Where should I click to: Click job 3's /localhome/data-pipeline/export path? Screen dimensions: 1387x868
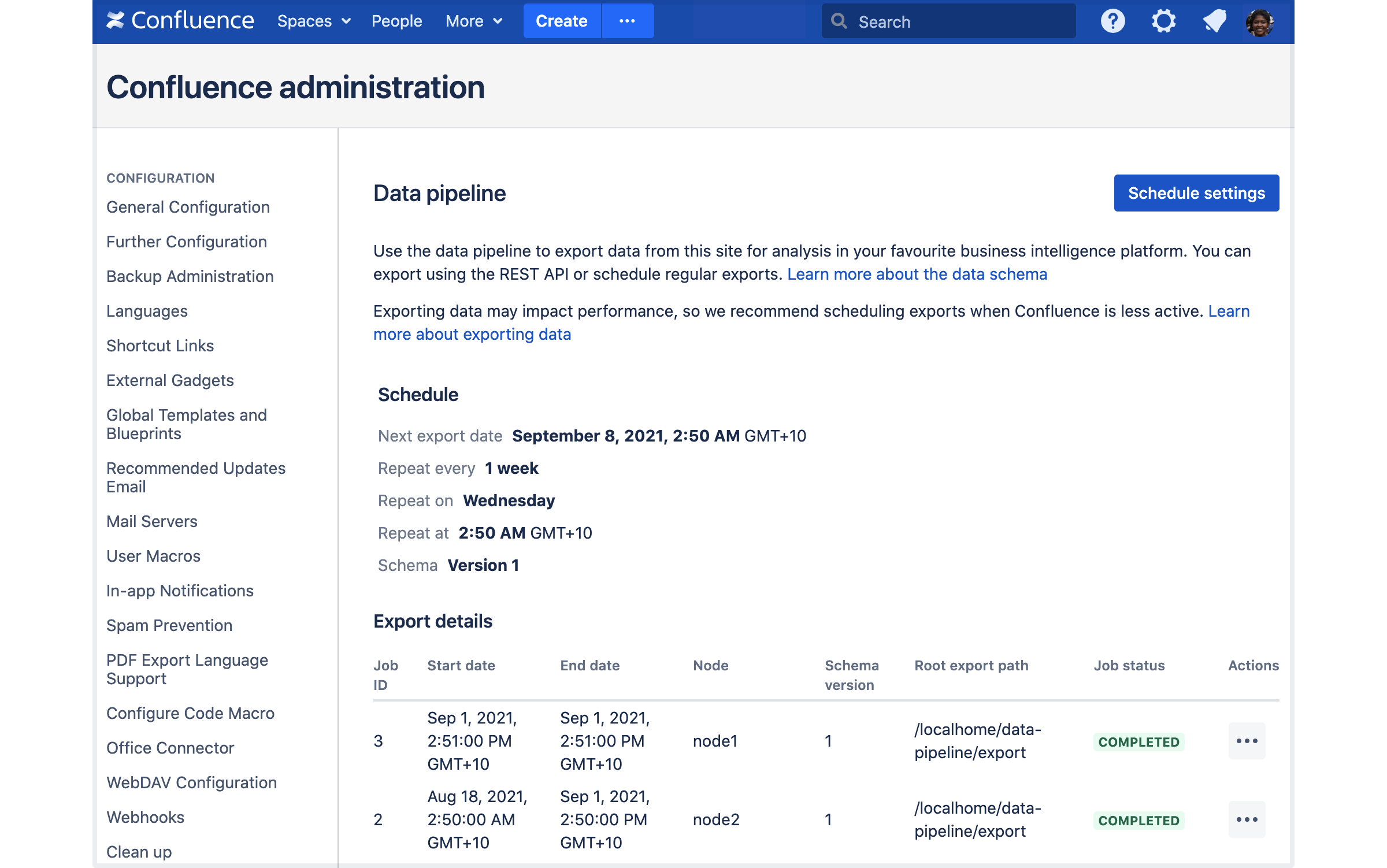[978, 741]
